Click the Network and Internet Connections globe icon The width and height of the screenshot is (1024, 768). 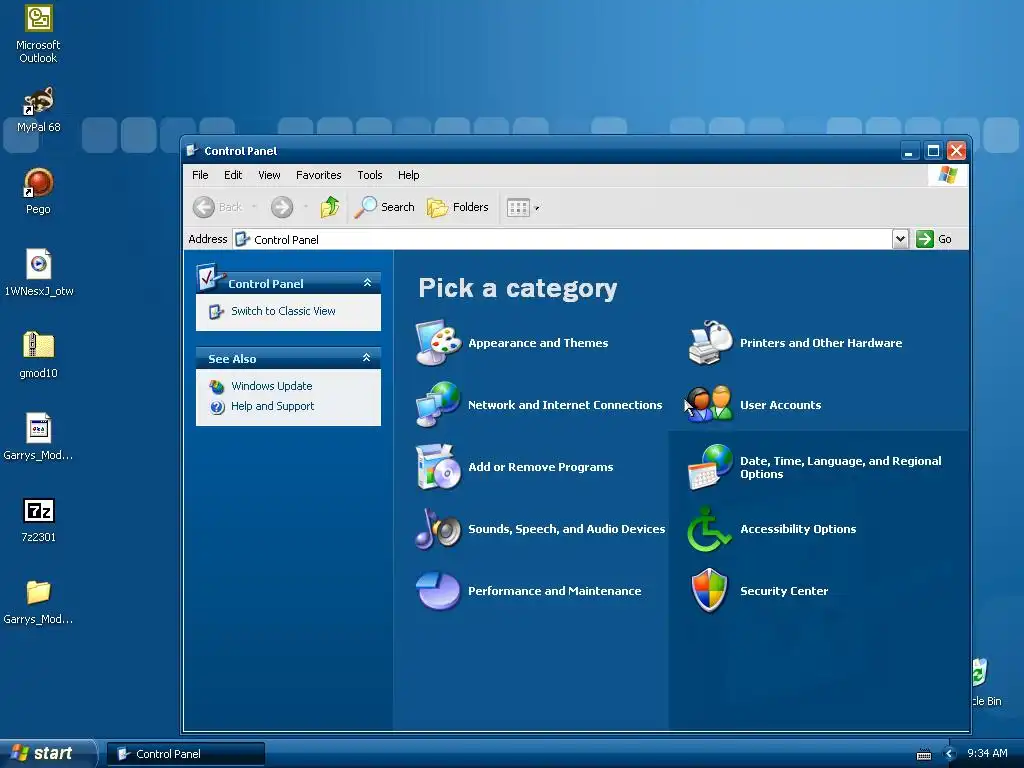pos(438,404)
